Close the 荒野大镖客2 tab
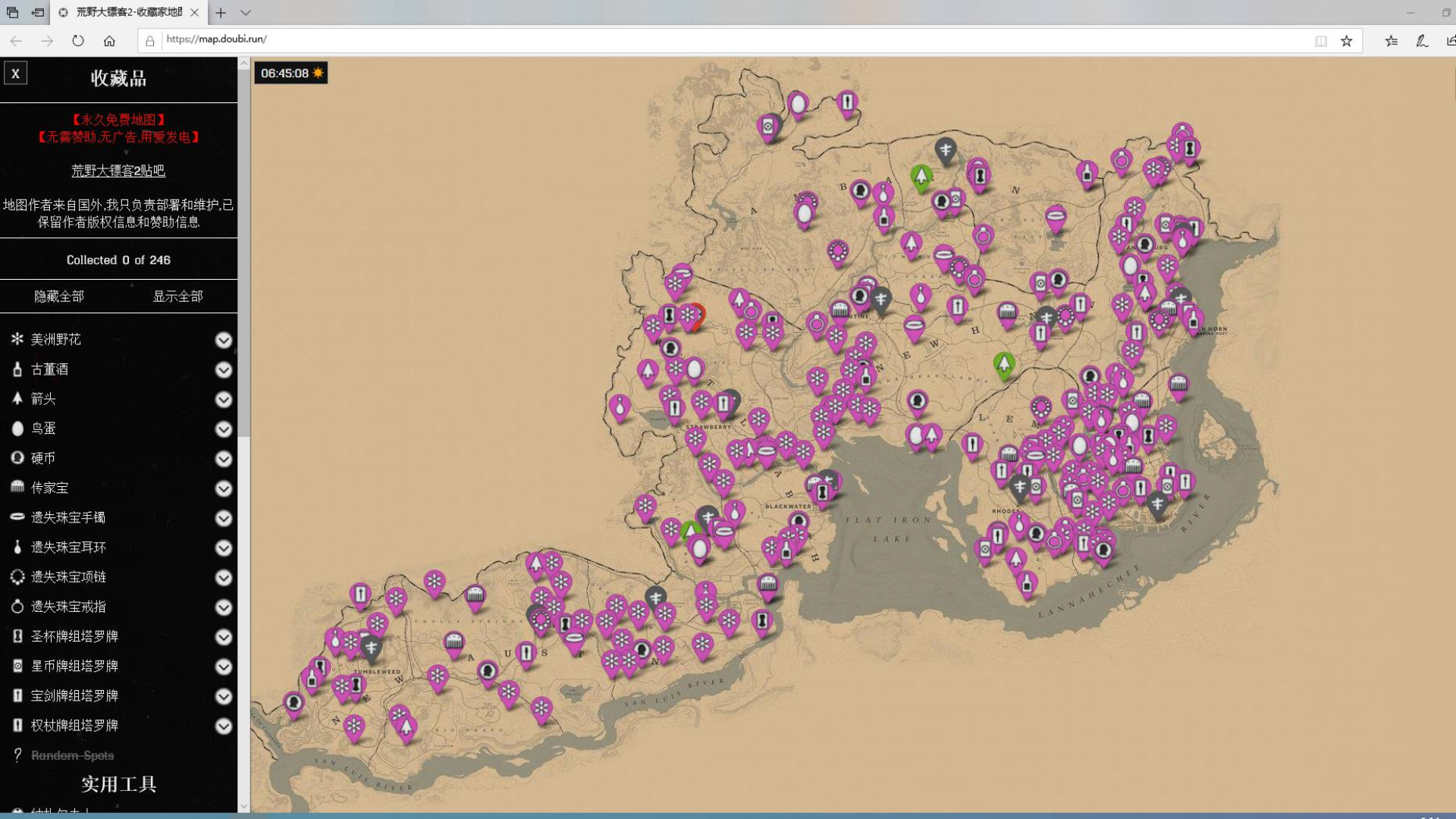 click(195, 12)
